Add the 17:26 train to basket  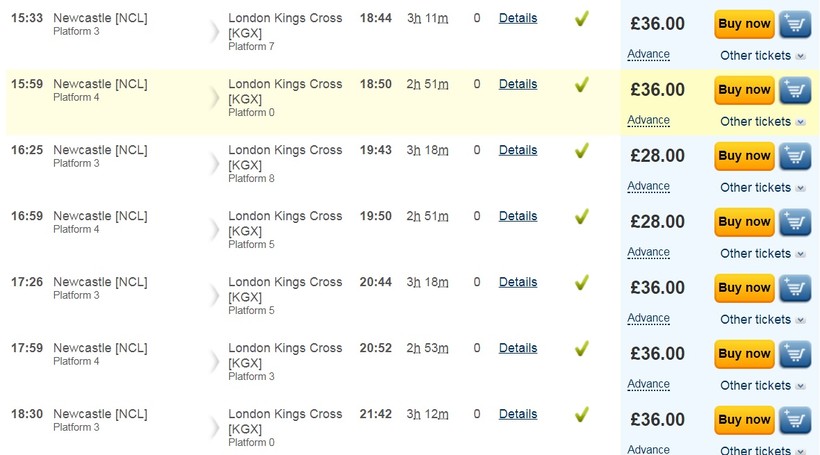click(x=795, y=288)
